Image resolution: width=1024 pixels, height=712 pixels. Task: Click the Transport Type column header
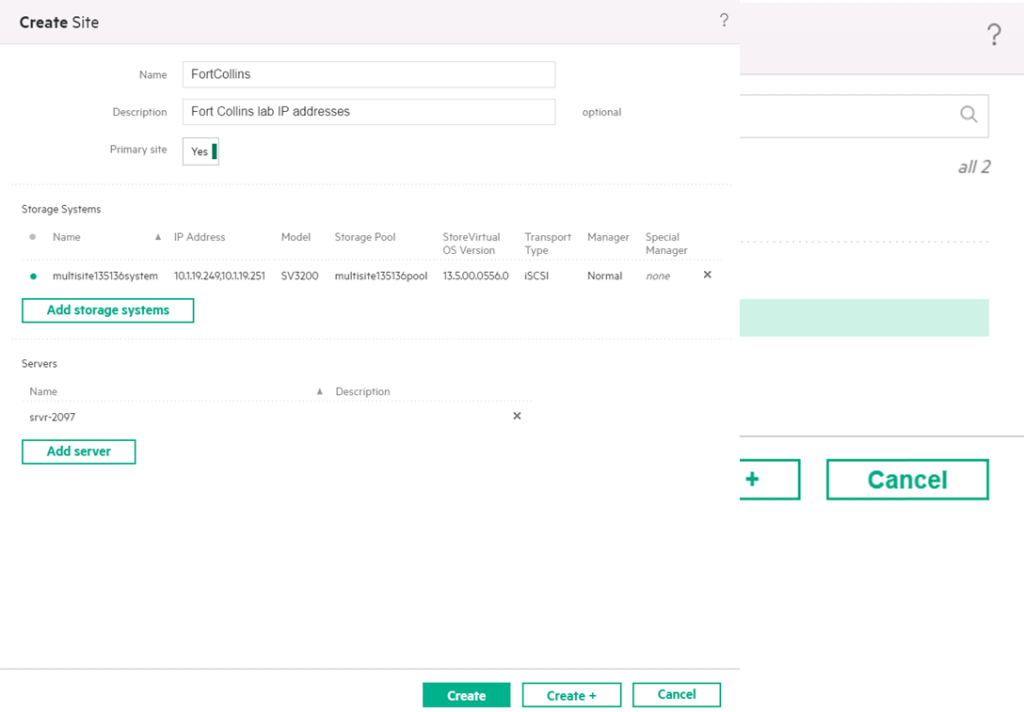pyautogui.click(x=547, y=244)
